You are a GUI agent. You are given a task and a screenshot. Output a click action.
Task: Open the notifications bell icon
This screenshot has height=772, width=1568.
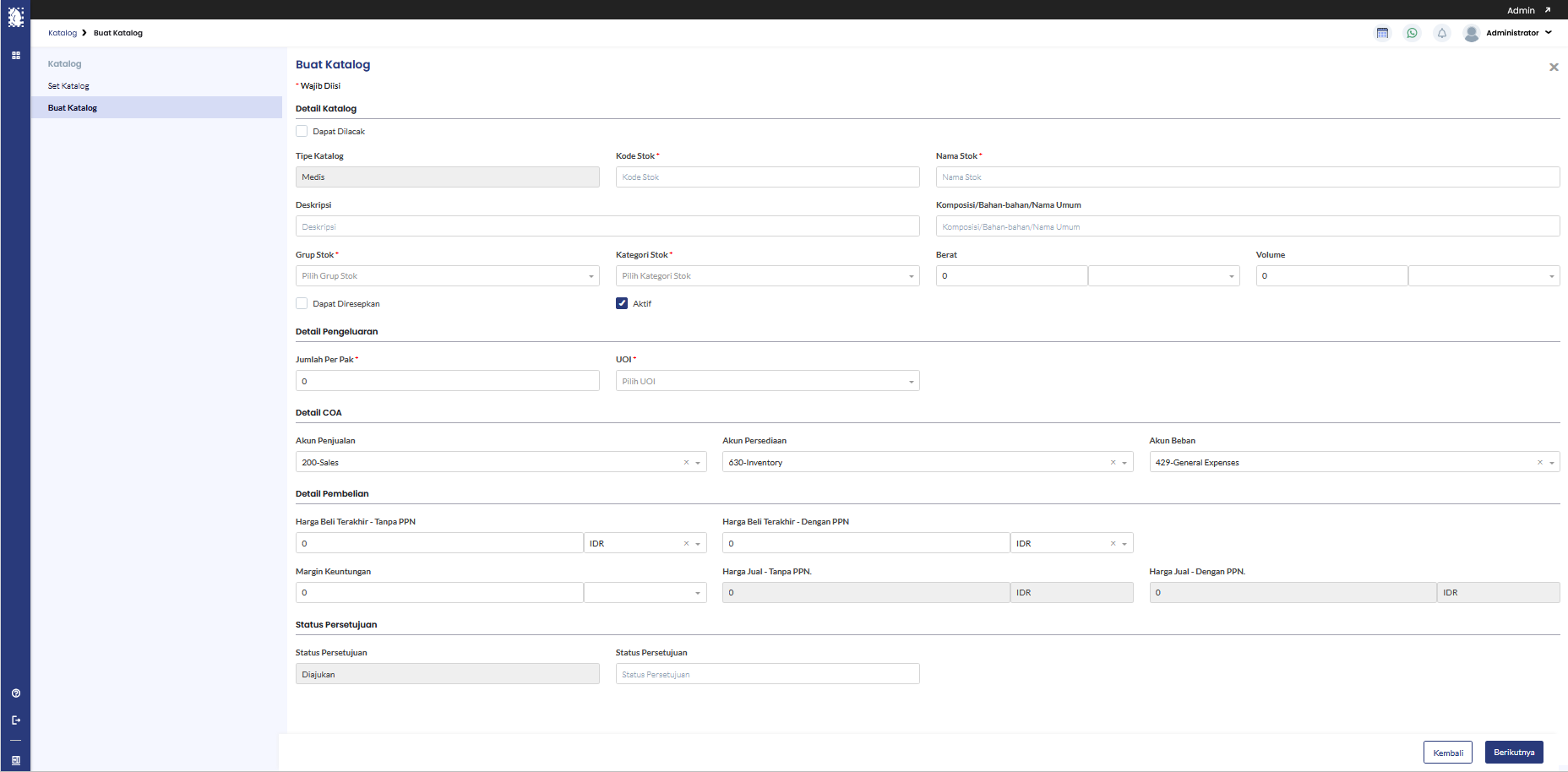click(1442, 33)
